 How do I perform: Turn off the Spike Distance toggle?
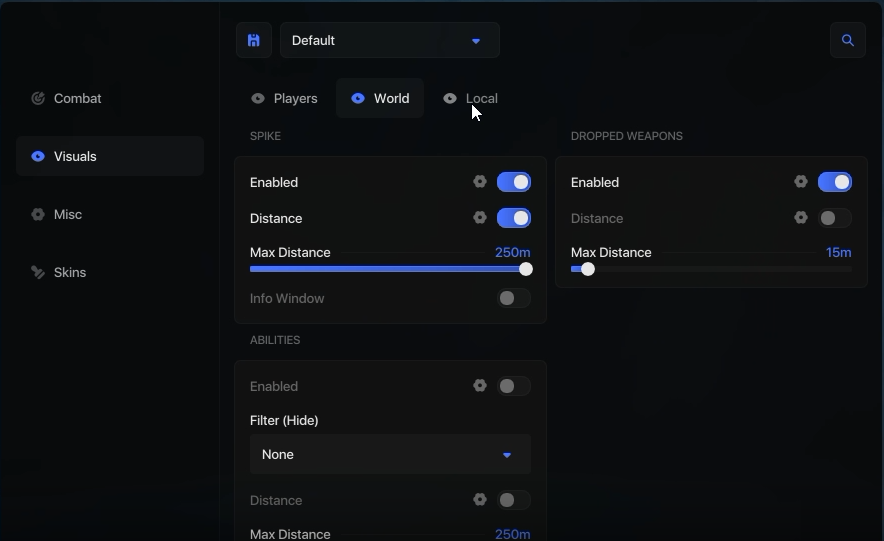tap(514, 218)
